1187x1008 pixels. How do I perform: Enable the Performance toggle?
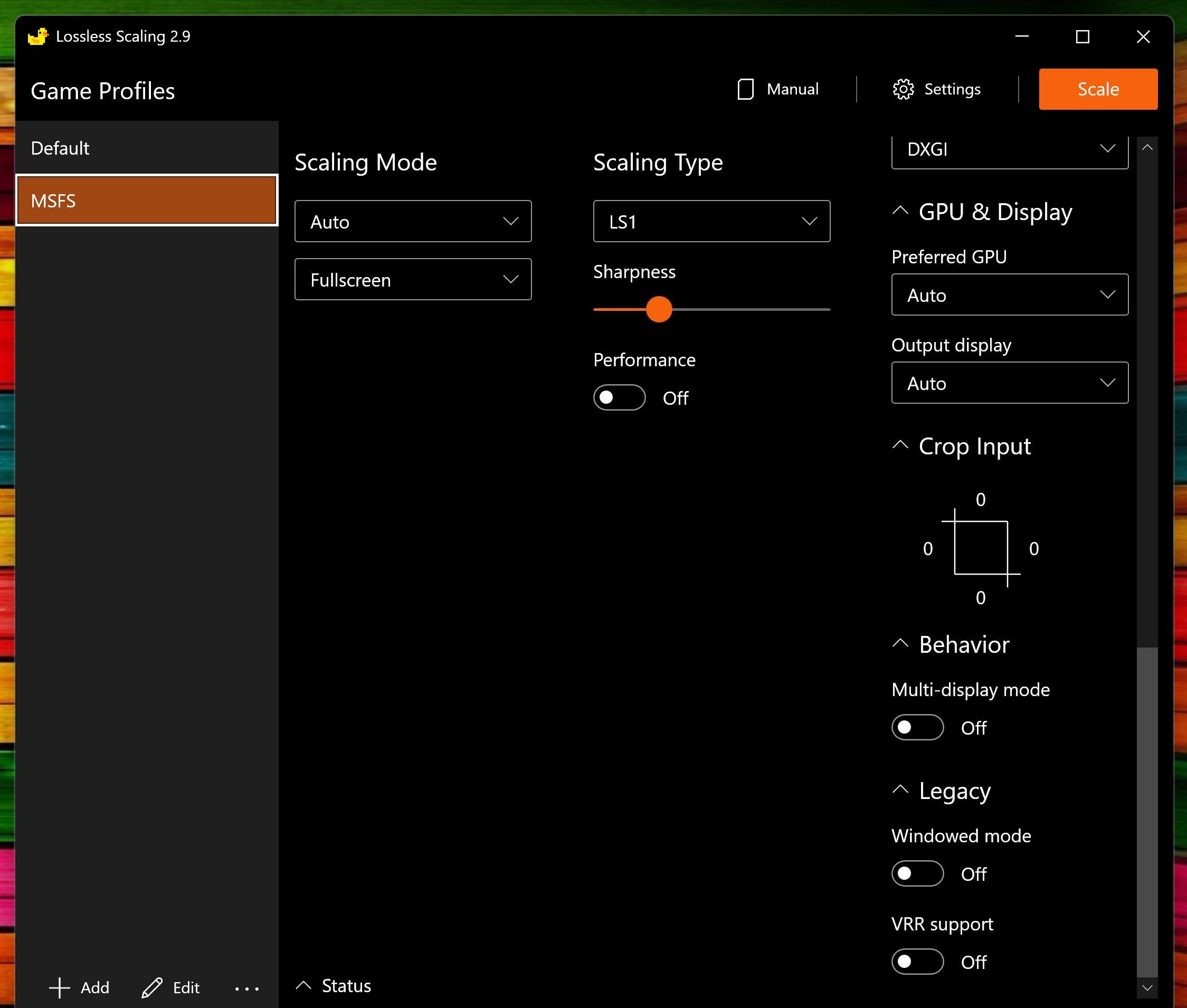point(619,397)
